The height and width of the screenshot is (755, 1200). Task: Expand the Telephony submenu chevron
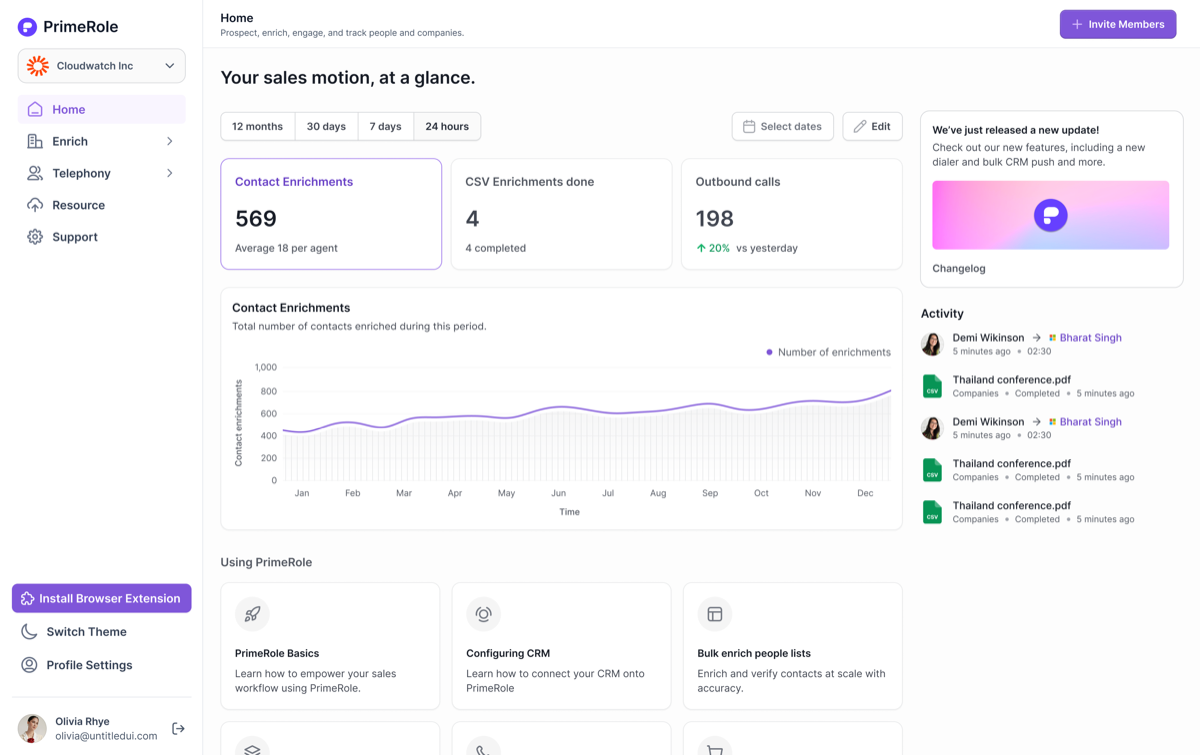170,173
